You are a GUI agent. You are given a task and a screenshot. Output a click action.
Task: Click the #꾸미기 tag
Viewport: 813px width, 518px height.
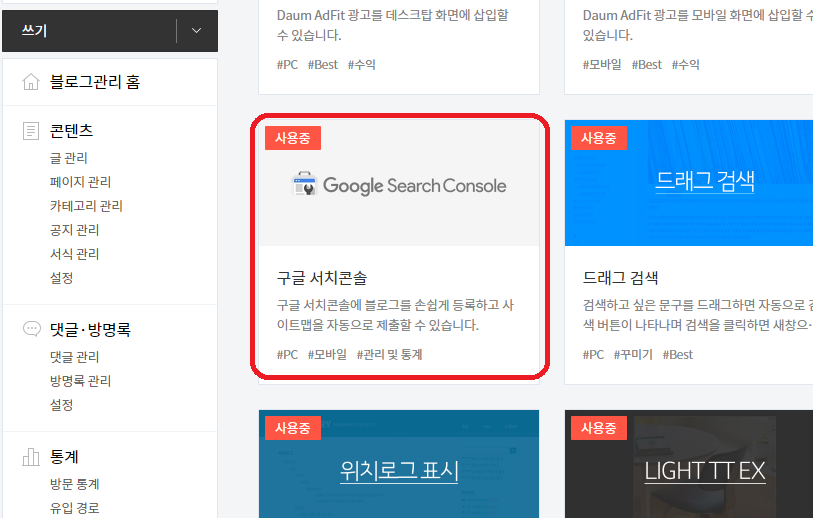[x=633, y=355]
